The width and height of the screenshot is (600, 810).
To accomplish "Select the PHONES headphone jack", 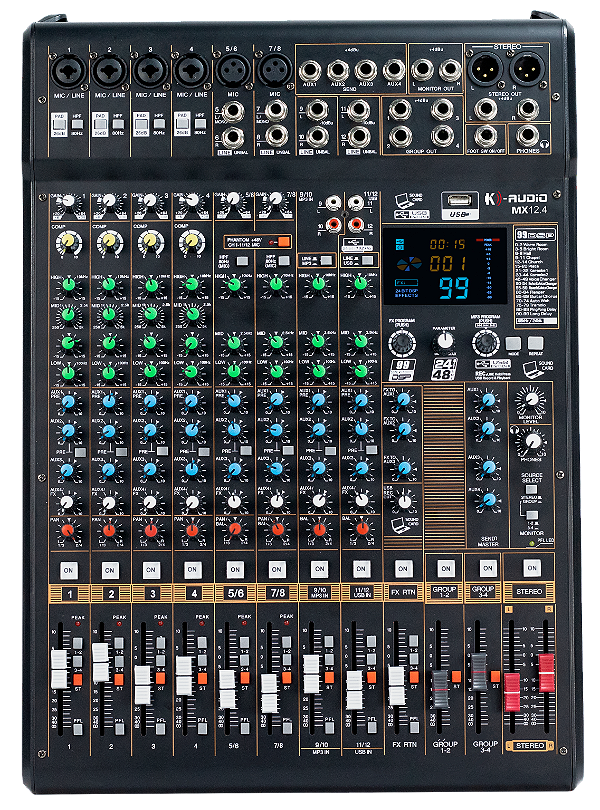I will (528, 136).
